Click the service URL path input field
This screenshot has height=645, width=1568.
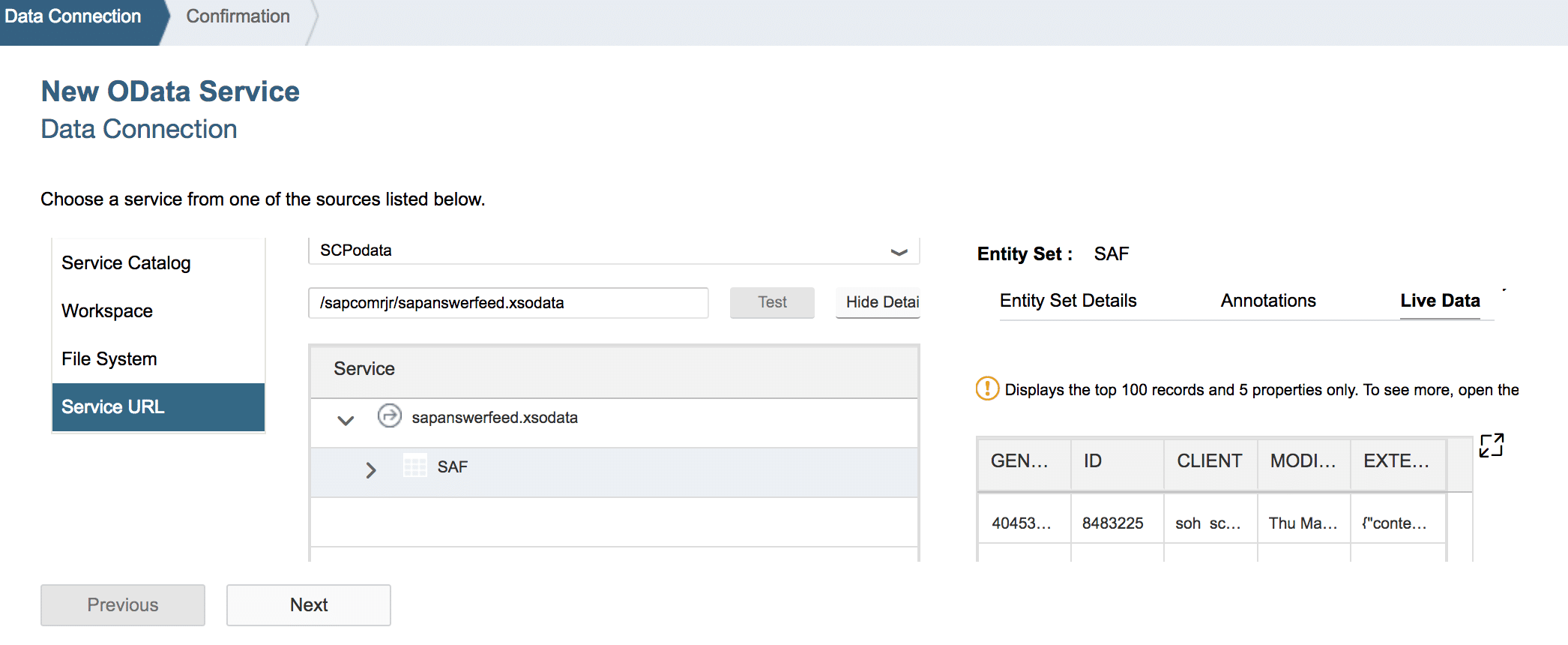click(x=507, y=303)
